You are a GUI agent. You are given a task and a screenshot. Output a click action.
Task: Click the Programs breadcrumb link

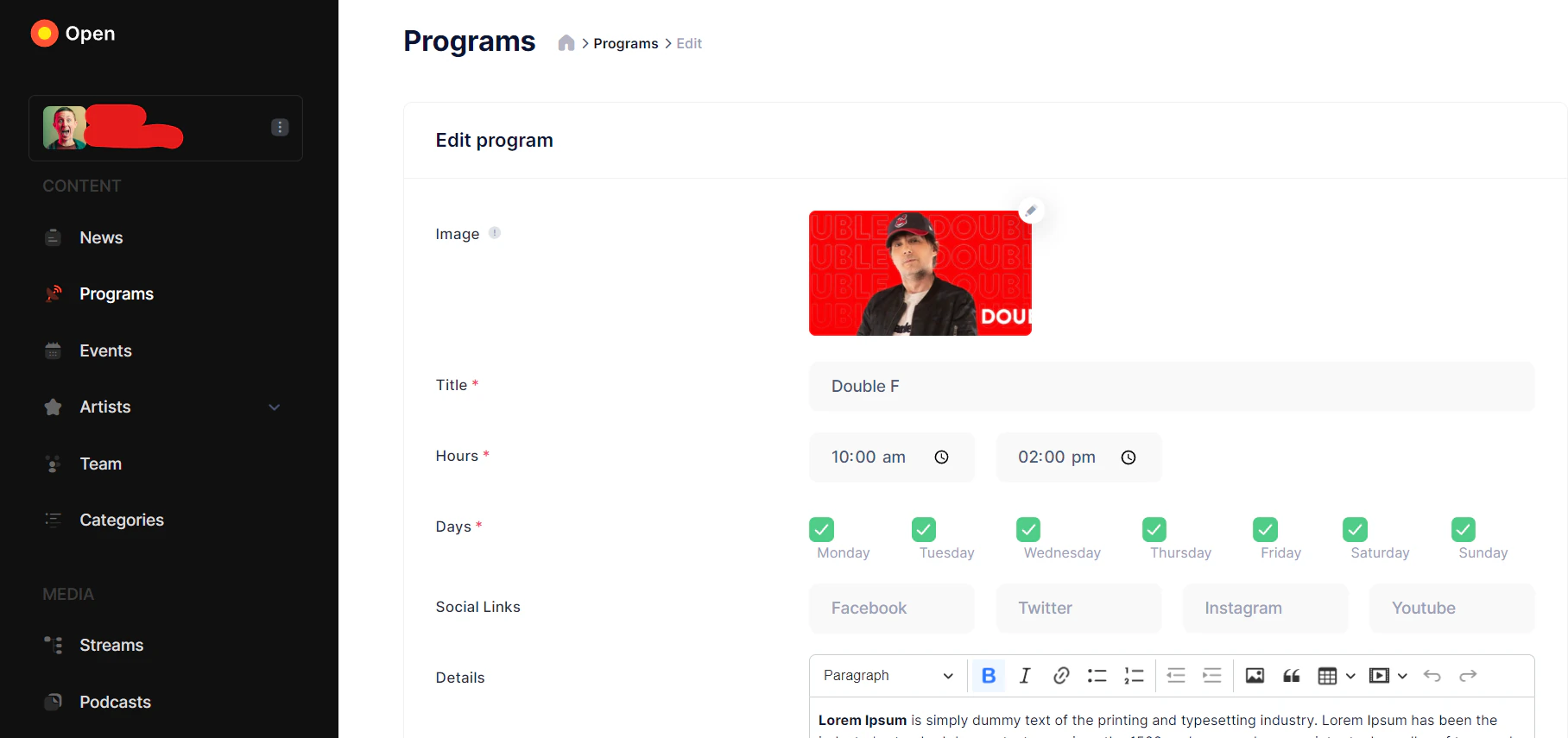[626, 43]
